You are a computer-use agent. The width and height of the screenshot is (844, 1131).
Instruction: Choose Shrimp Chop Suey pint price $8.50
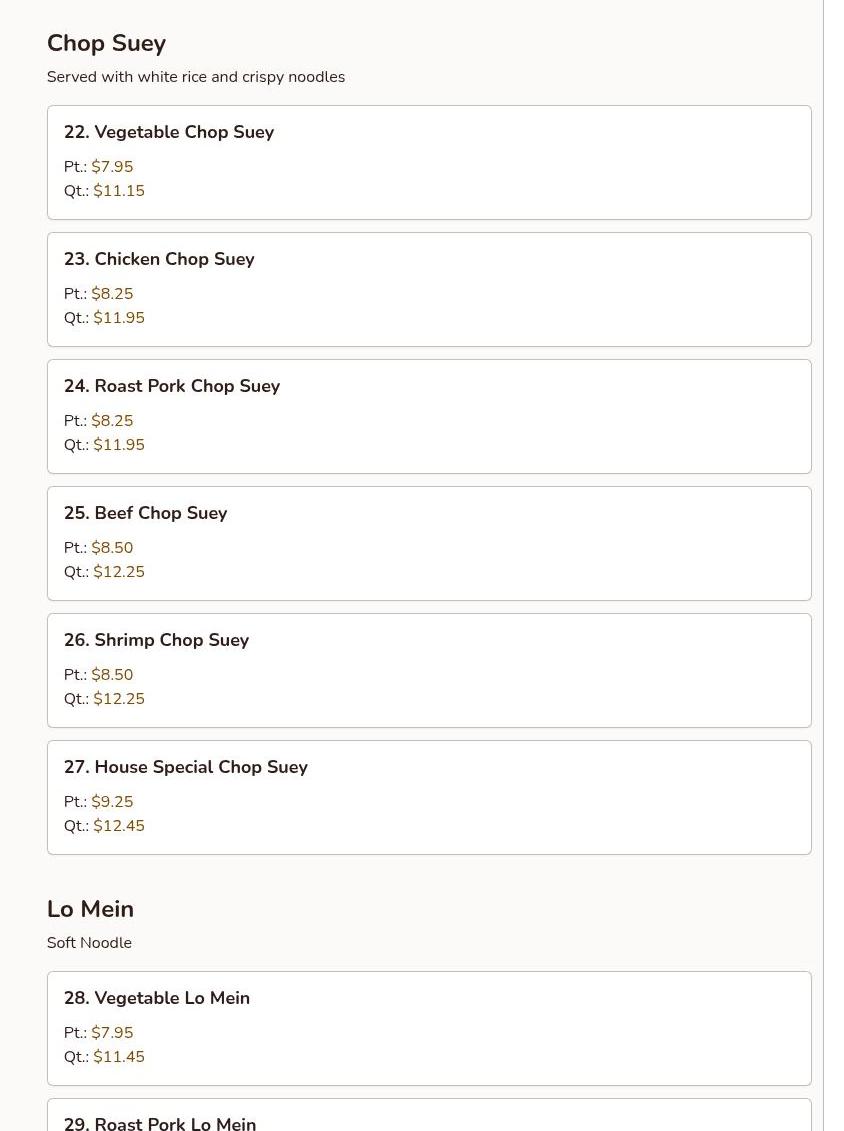pyautogui.click(x=112, y=675)
